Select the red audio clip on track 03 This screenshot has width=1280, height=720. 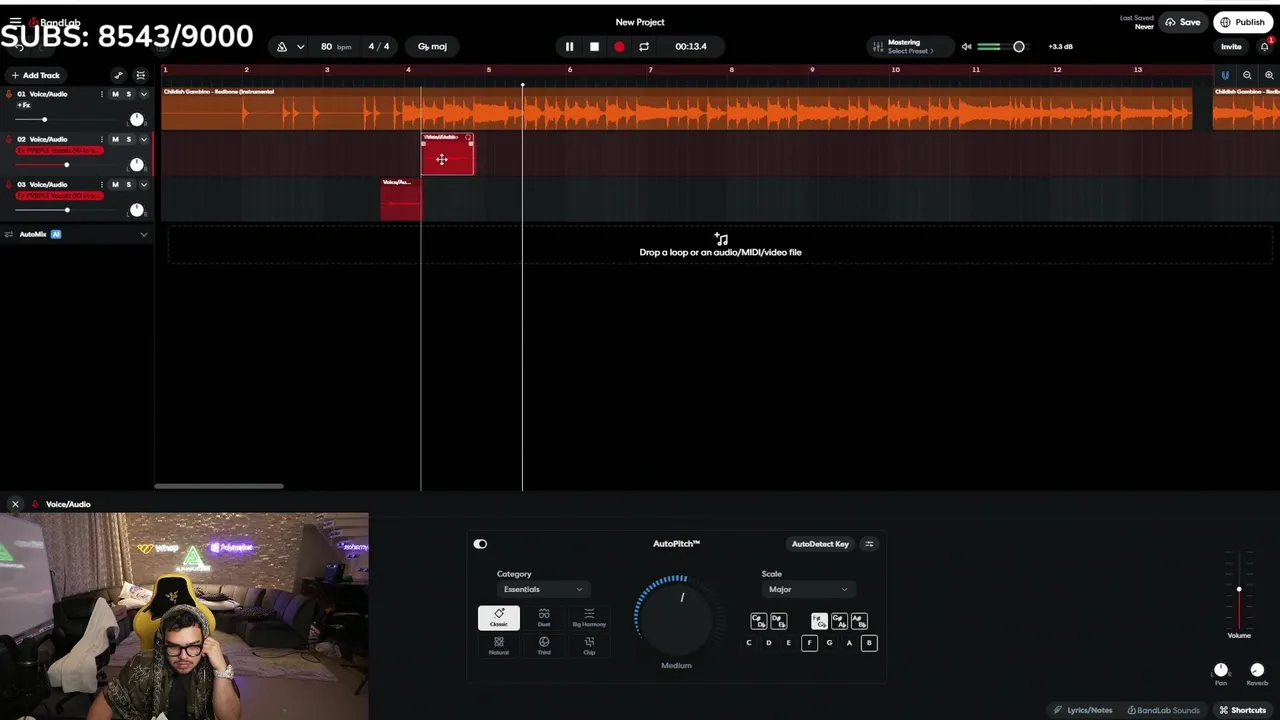[401, 199]
